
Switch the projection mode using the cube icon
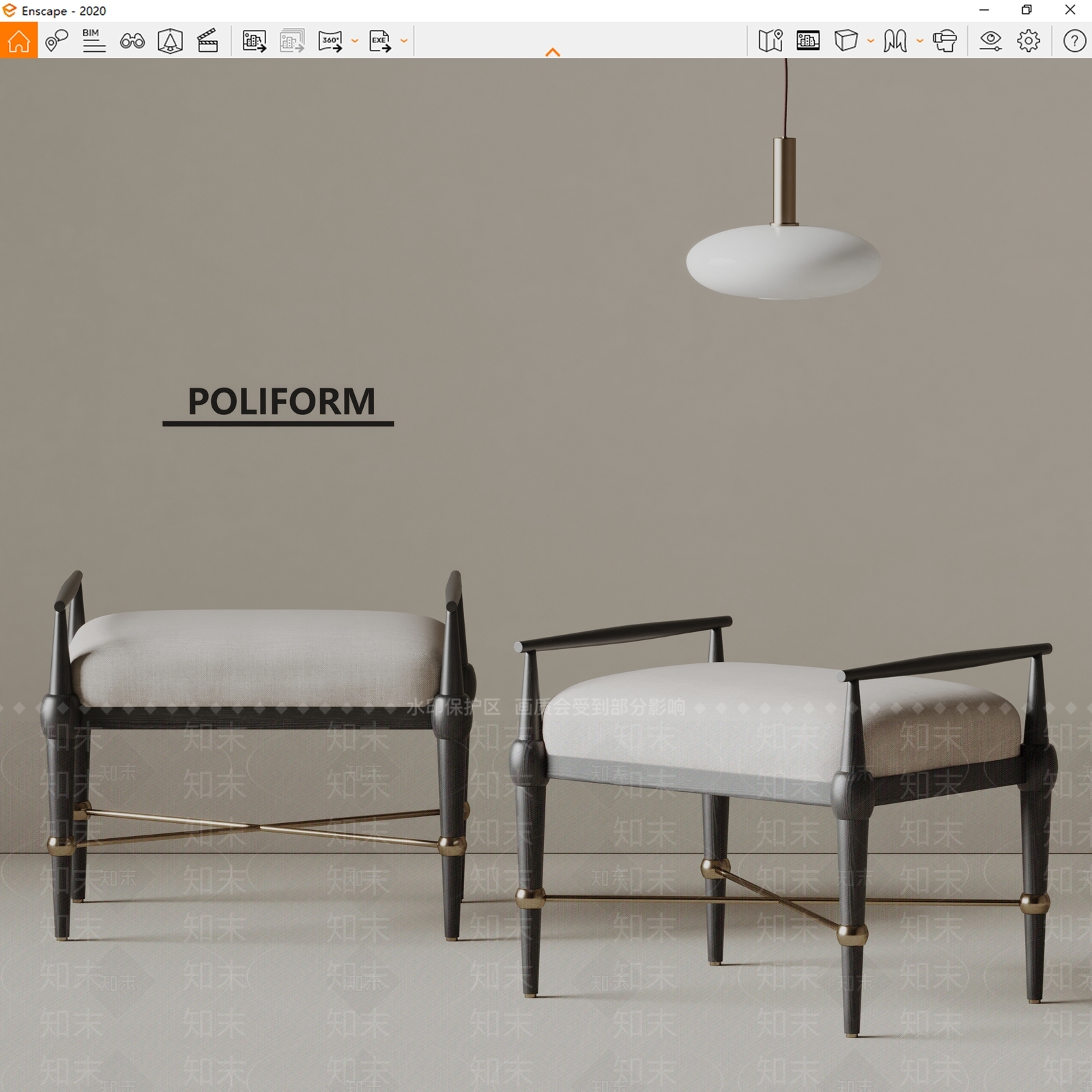pos(846,41)
